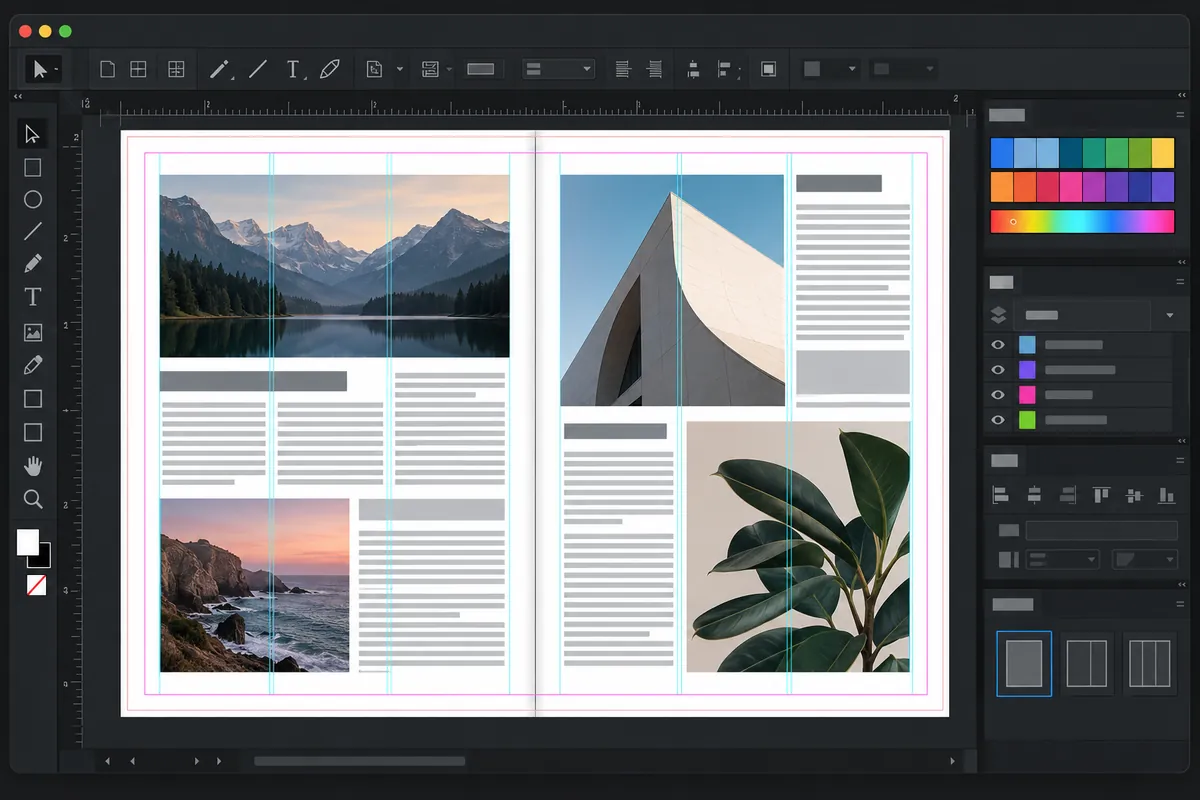Open the Layers panel dropdown arrow
This screenshot has height=800, width=1200.
(1170, 316)
